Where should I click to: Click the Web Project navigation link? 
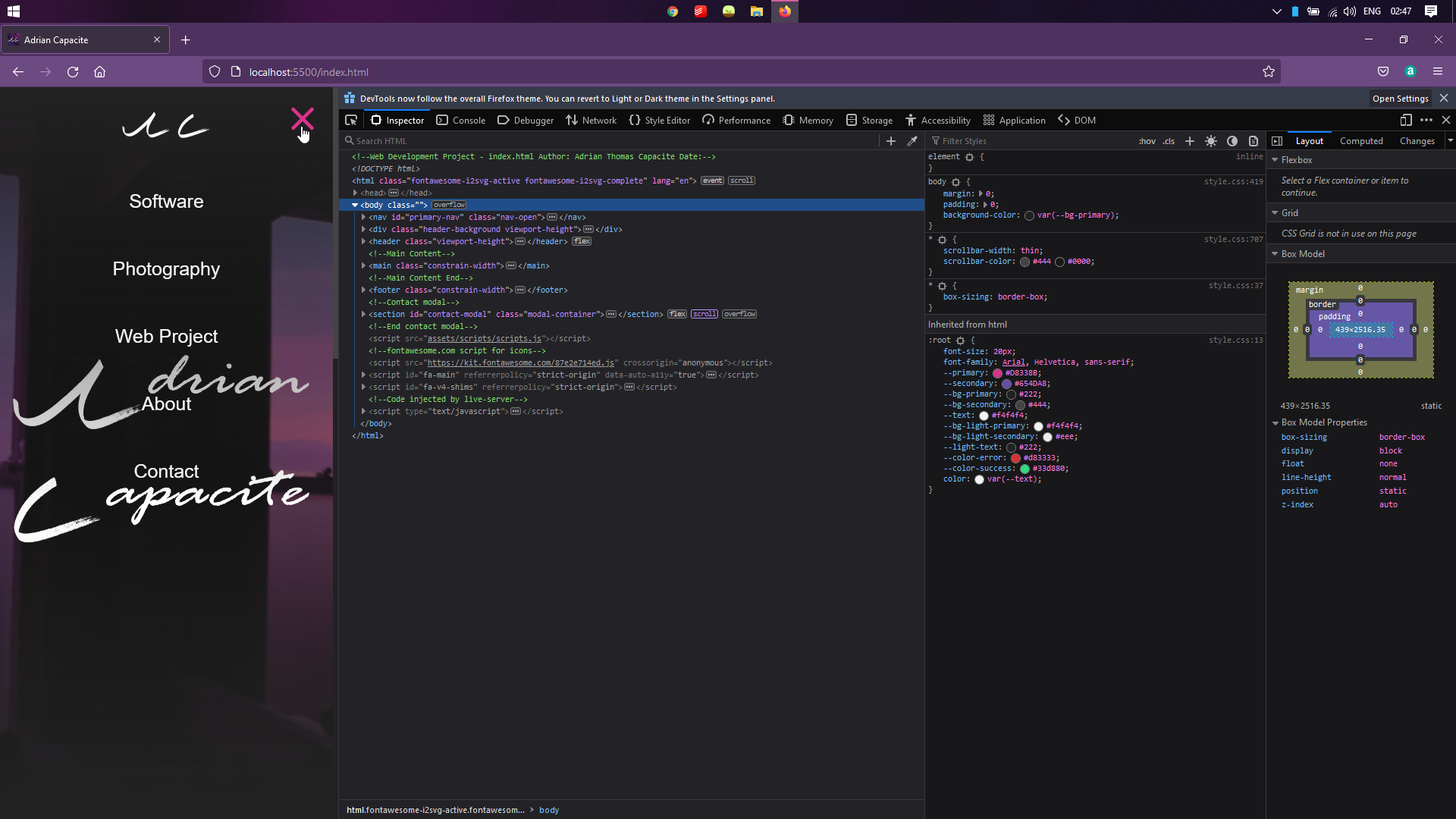coord(166,336)
